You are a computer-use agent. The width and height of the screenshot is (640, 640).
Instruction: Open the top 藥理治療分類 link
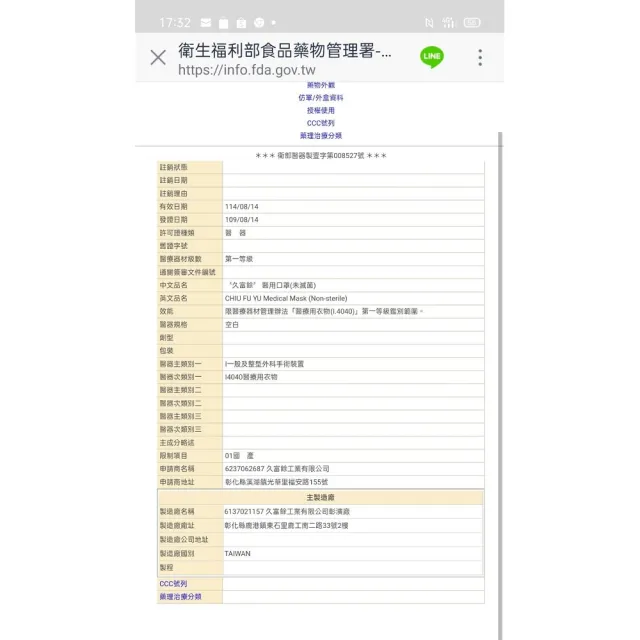click(x=320, y=135)
